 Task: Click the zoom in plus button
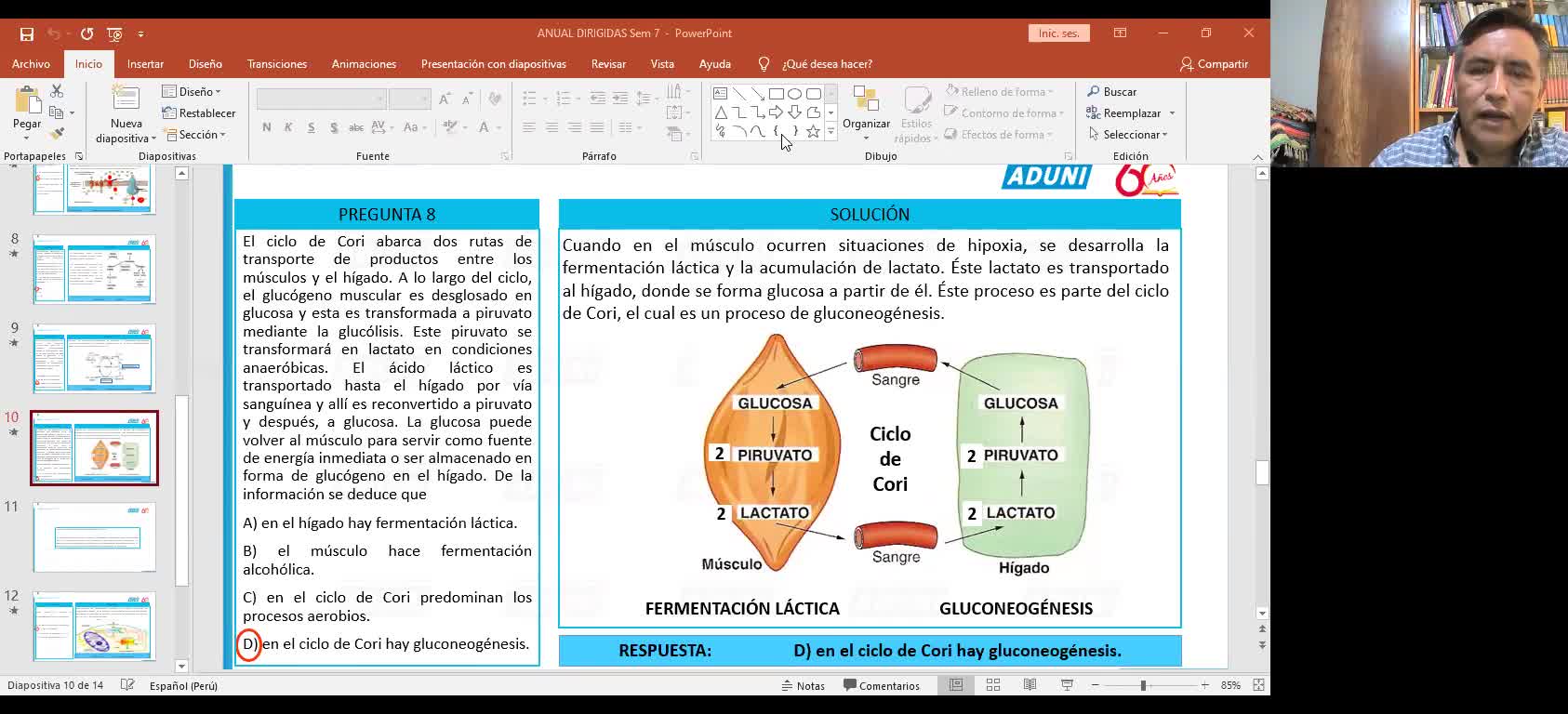pos(1204,685)
